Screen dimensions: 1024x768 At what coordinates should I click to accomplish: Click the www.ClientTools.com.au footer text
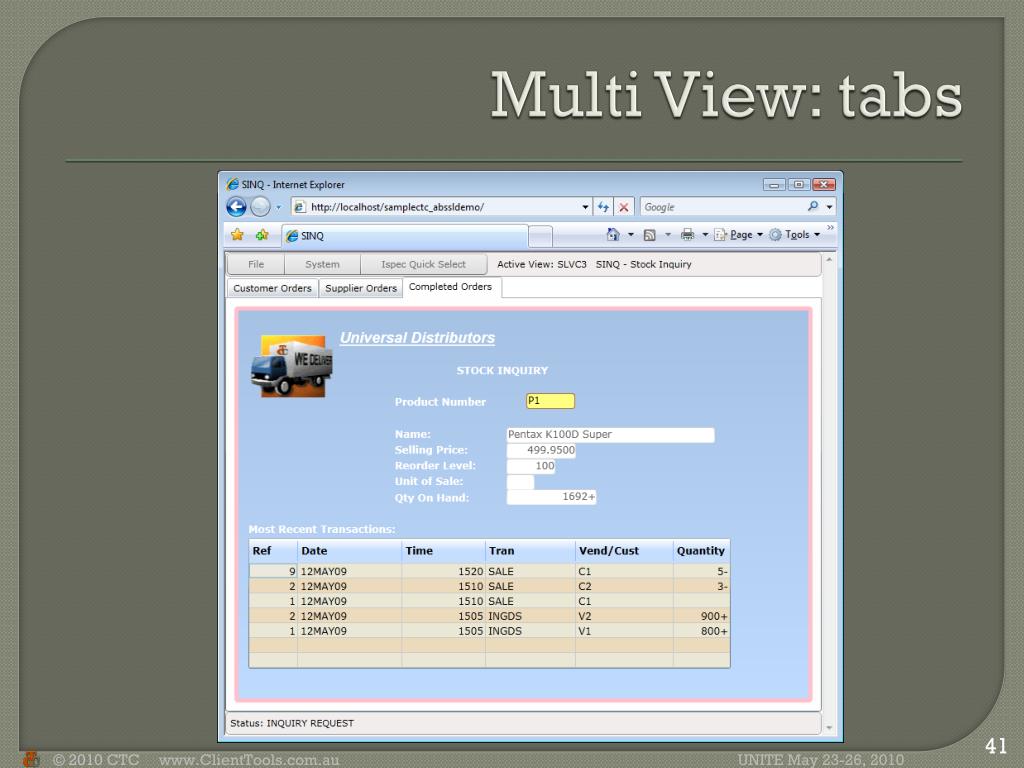click(249, 760)
